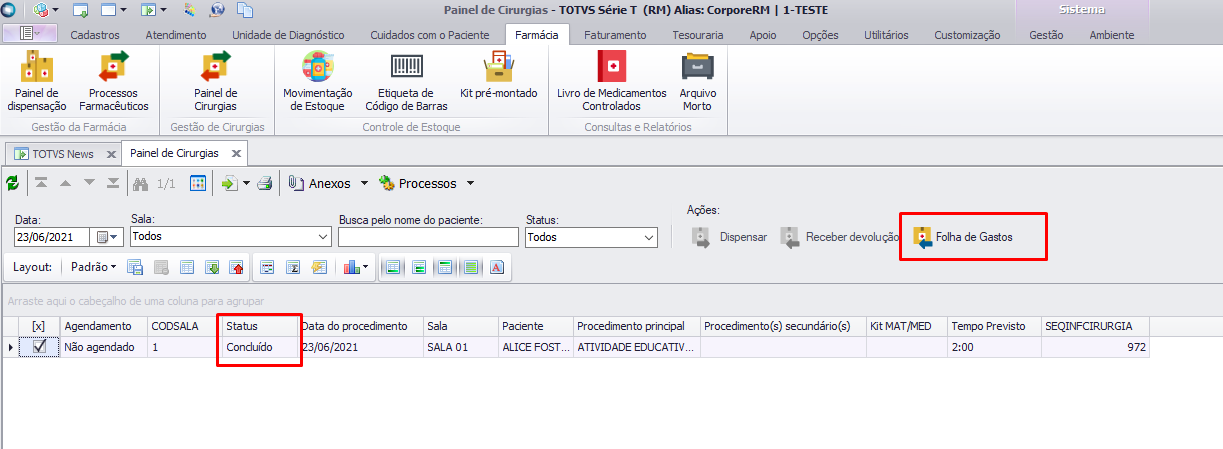Click the Paciente column header
Viewport: 1223px width, 449px height.
[x=535, y=326]
